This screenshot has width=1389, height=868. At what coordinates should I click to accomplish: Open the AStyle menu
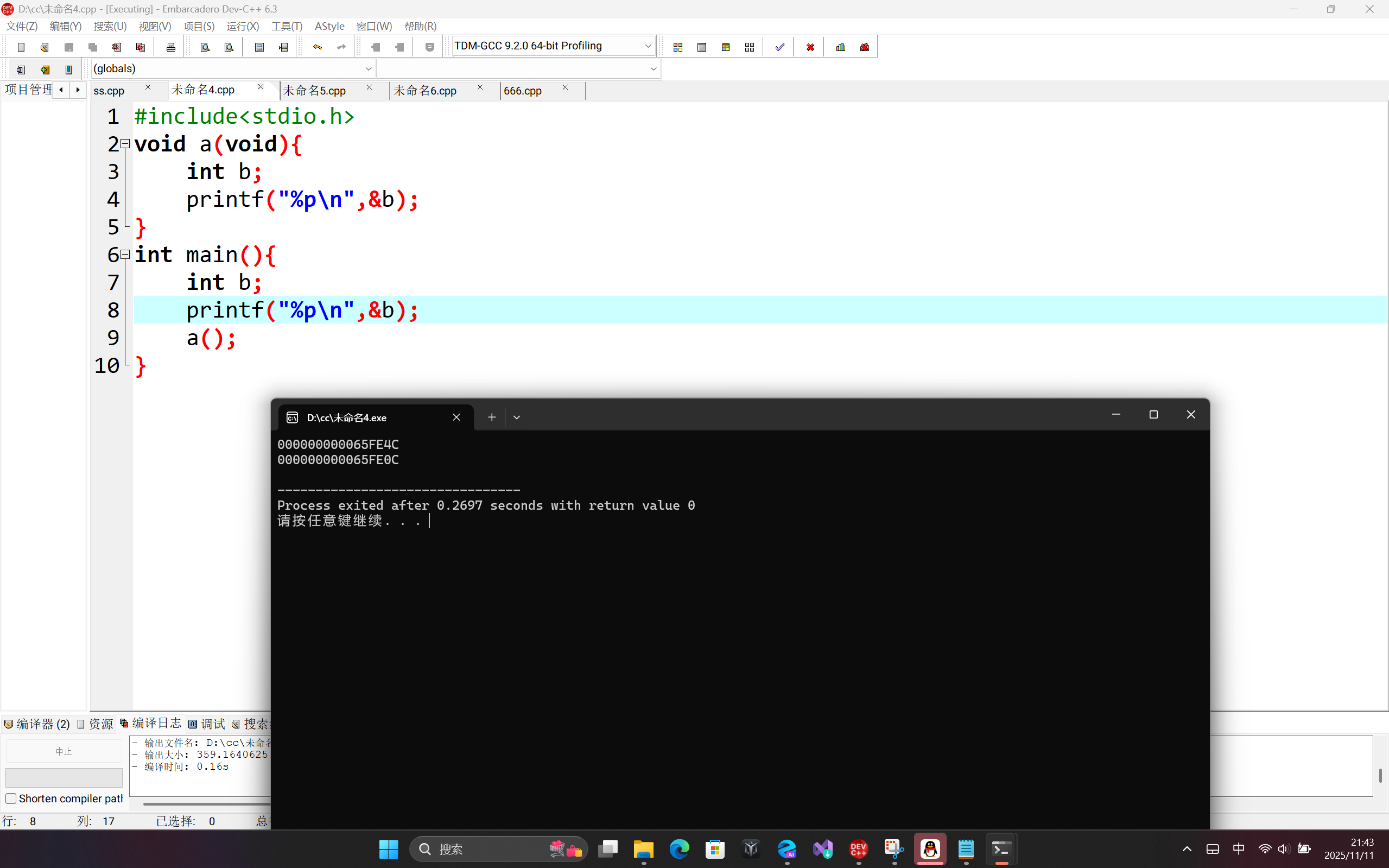click(x=329, y=27)
